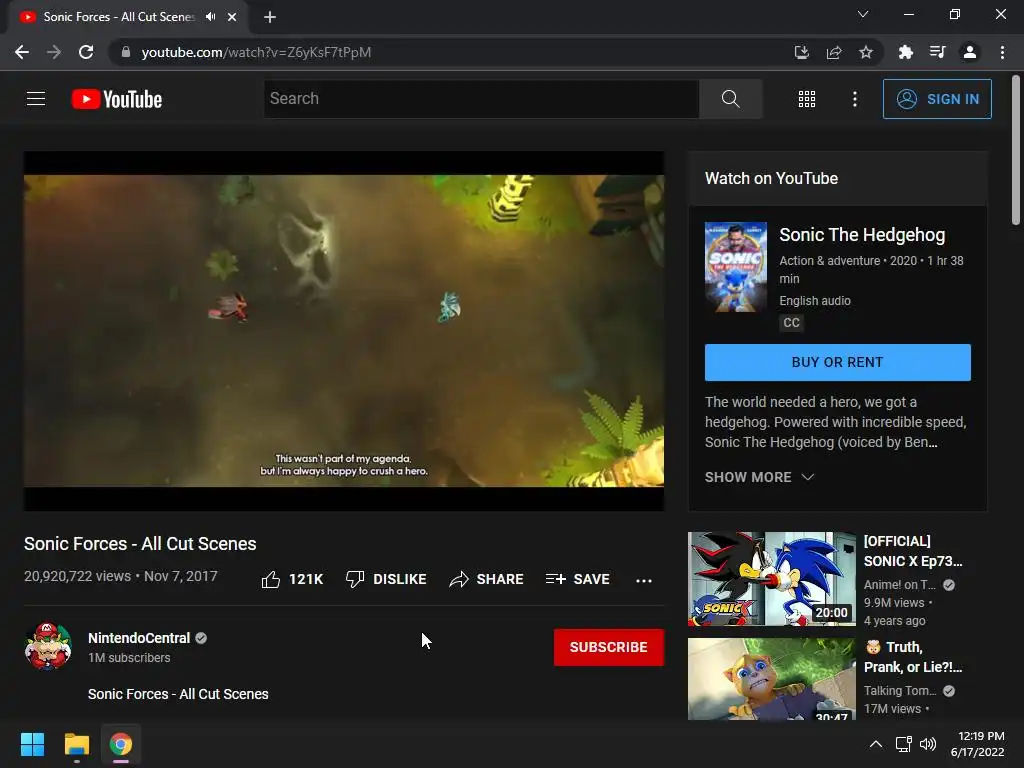The width and height of the screenshot is (1024, 768).
Task: Go back in browser history
Action: (x=22, y=52)
